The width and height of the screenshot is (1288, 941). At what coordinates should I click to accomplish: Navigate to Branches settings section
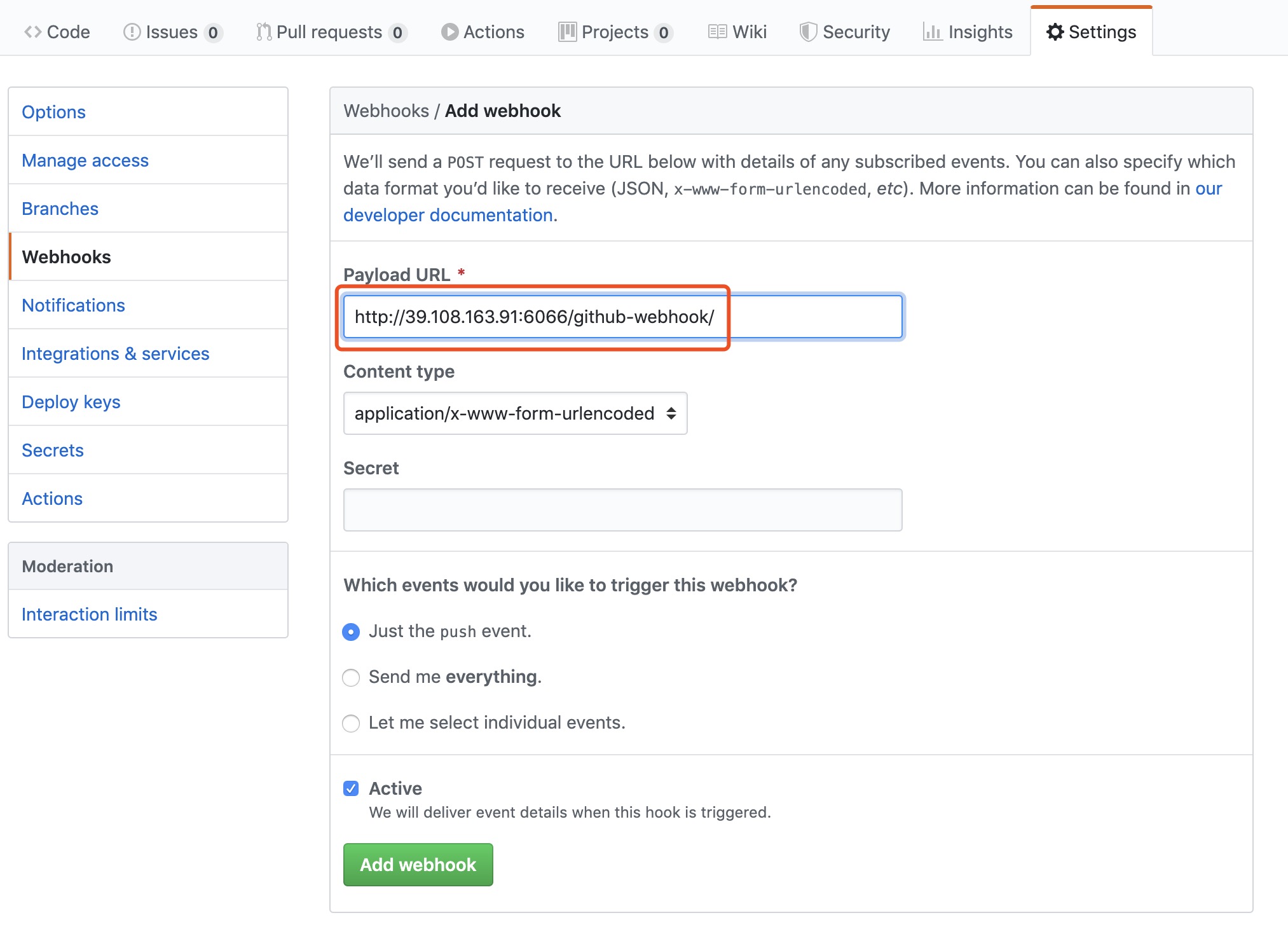(x=60, y=208)
